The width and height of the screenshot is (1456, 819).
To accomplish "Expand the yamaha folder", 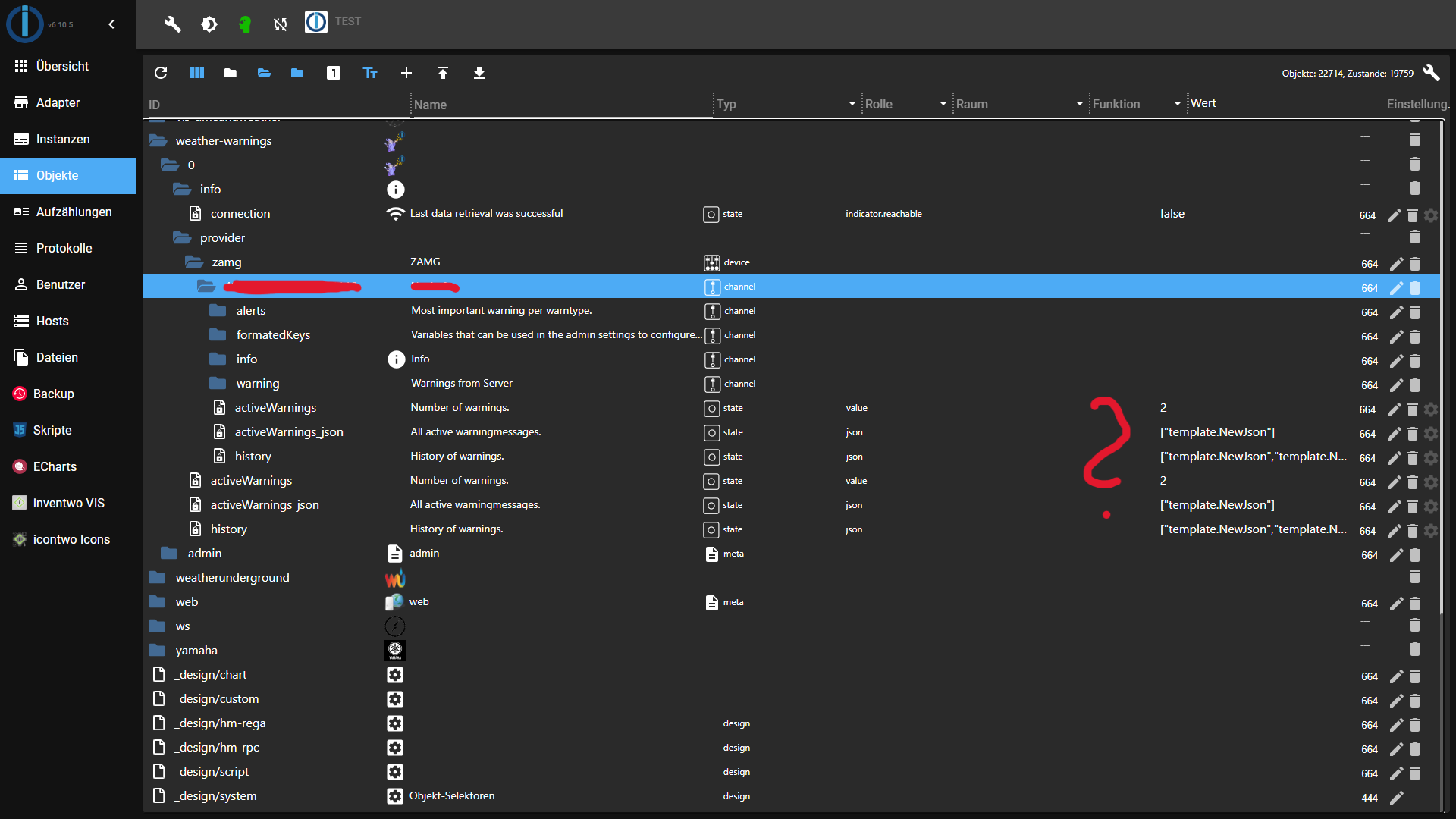I will [x=158, y=650].
